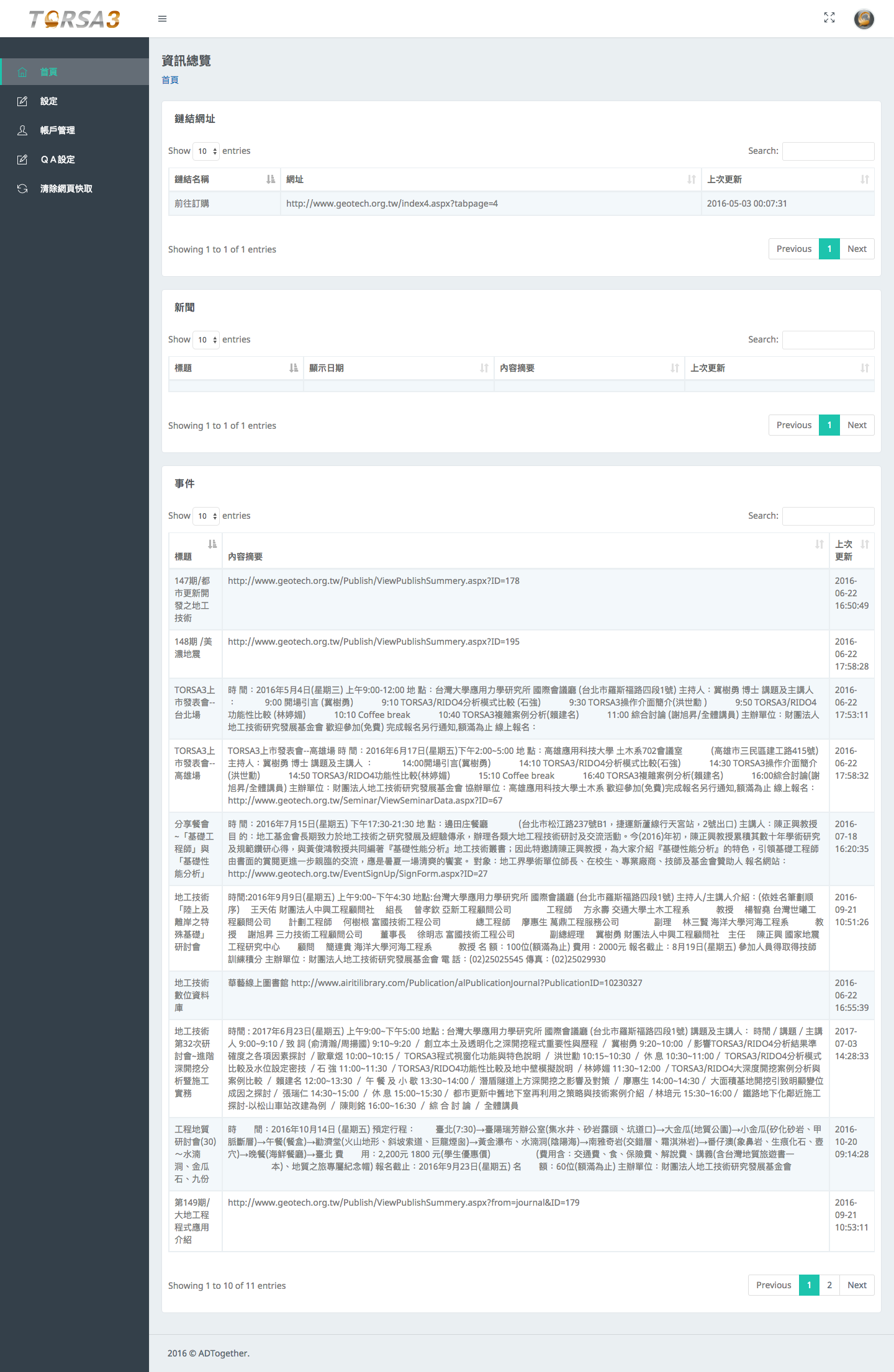This screenshot has height=1372, width=894.
Task: Sort news table by 顯示日期 sort icon
Action: point(484,368)
